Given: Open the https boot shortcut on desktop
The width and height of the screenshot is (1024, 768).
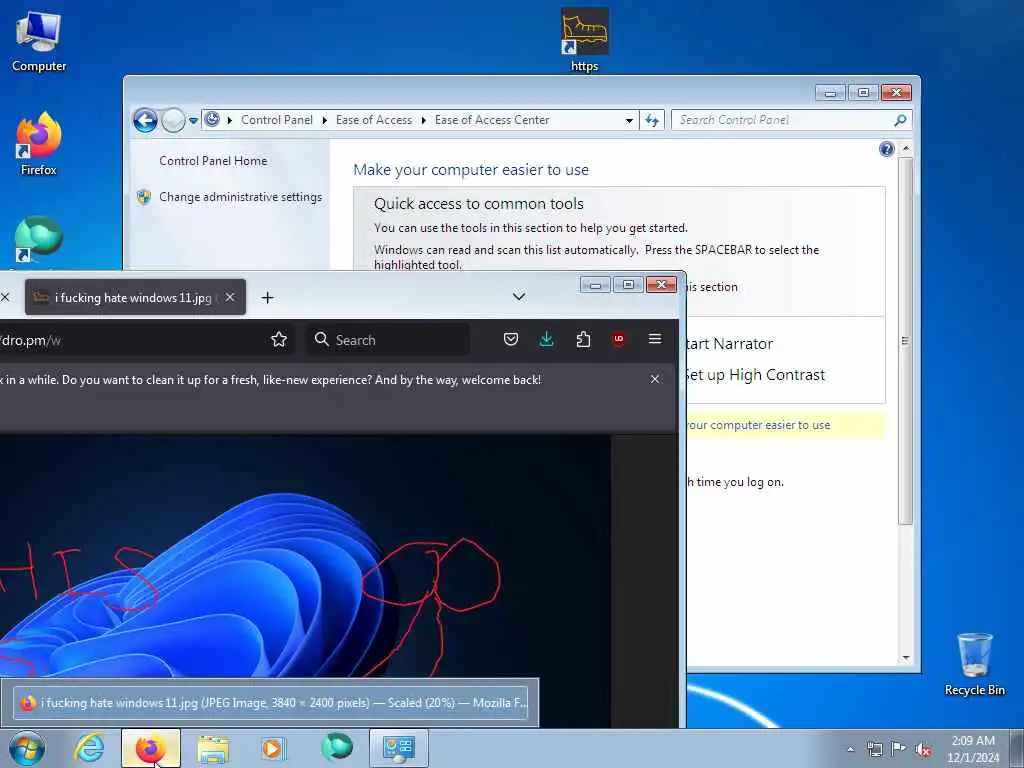Looking at the screenshot, I should [584, 39].
